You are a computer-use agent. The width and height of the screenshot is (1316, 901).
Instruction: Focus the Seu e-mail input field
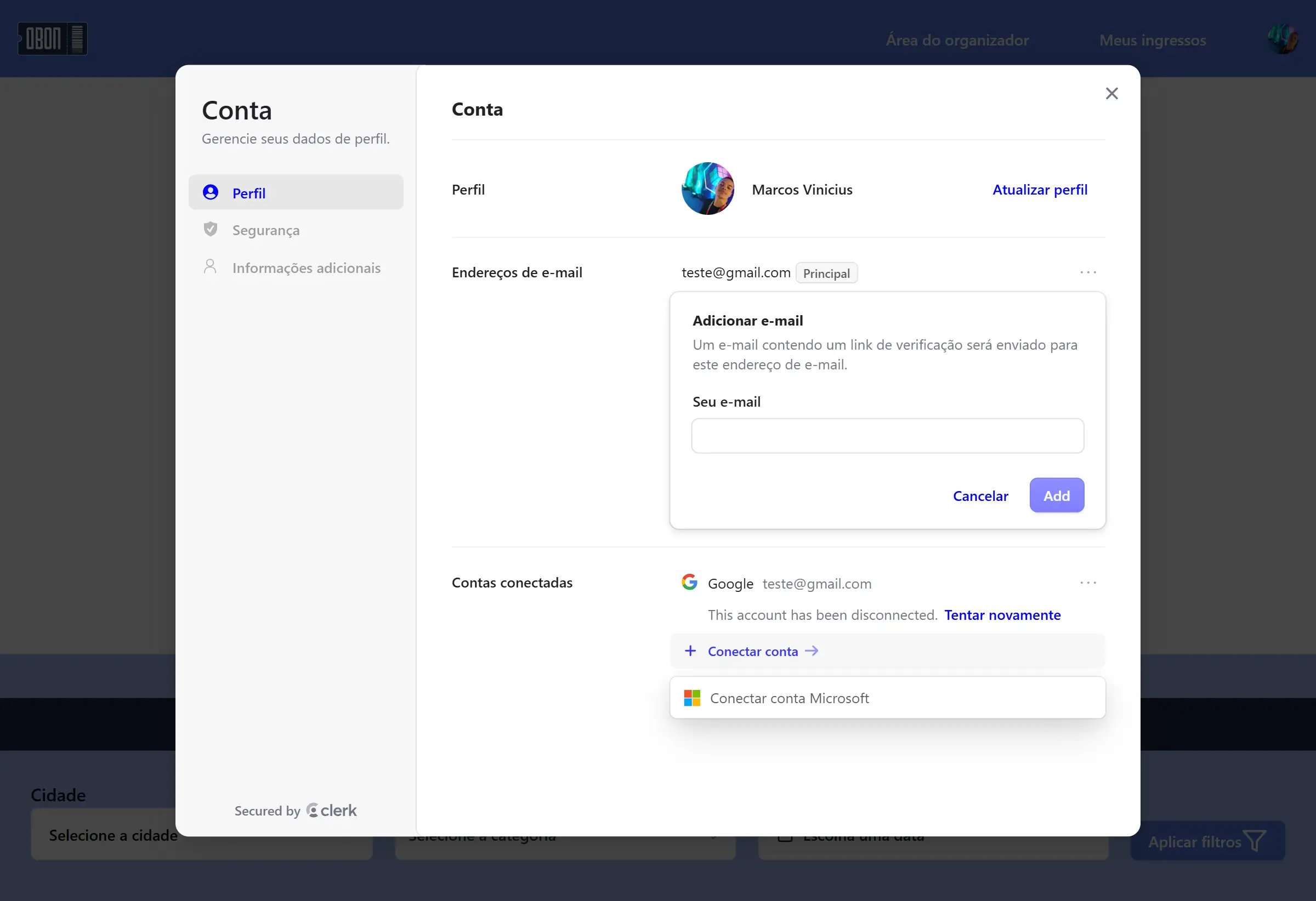[x=887, y=436]
